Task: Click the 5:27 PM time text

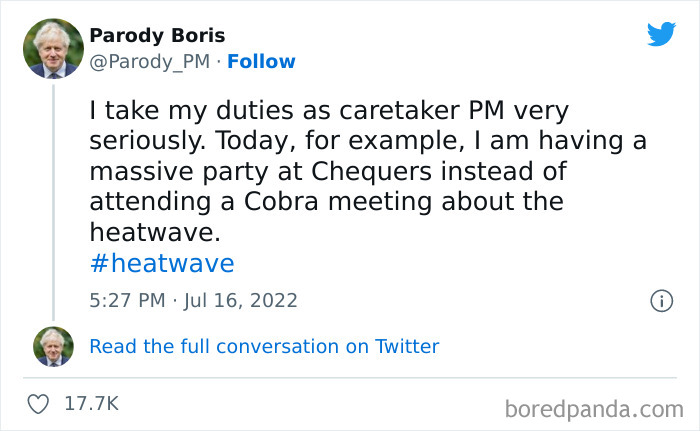Action: [125, 300]
